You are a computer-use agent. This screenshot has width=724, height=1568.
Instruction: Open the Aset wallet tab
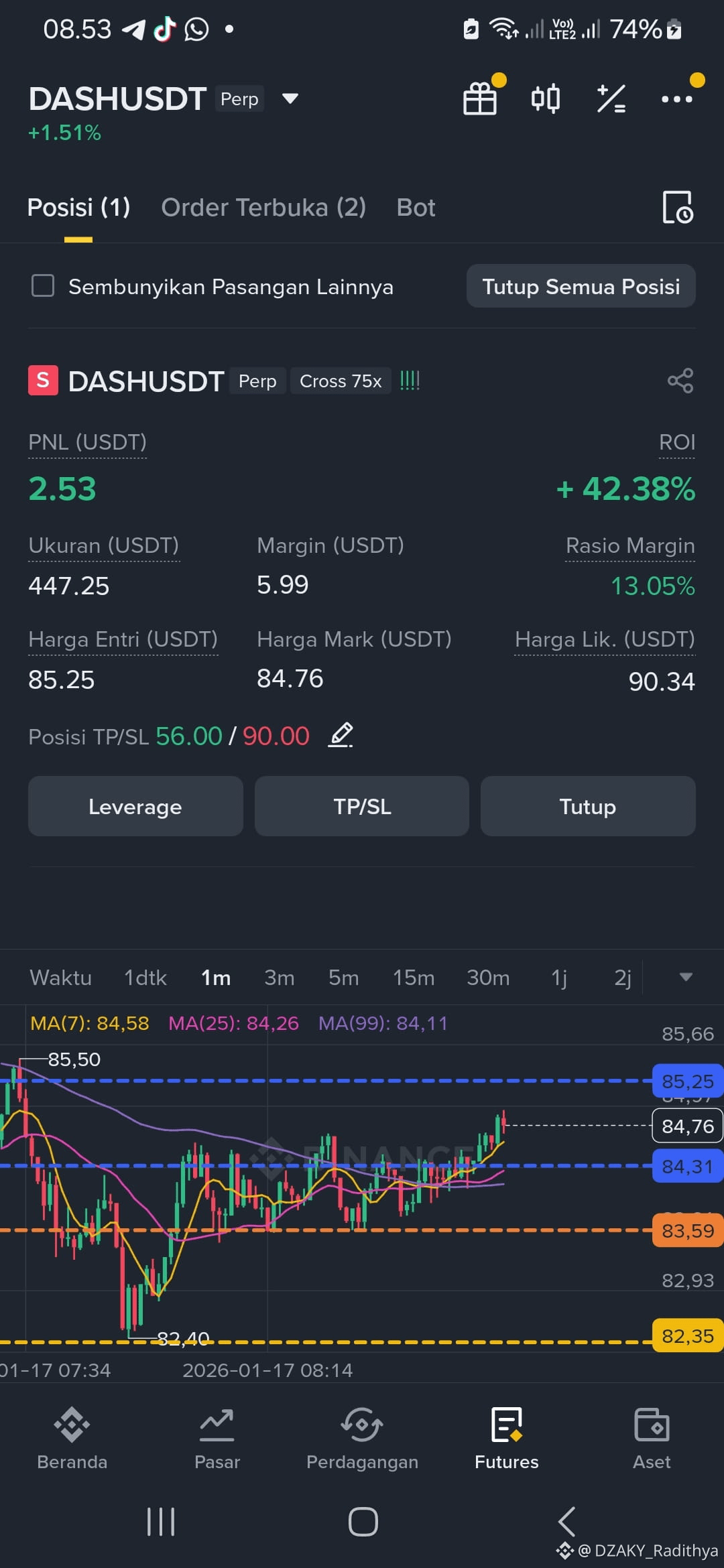[x=652, y=1439]
